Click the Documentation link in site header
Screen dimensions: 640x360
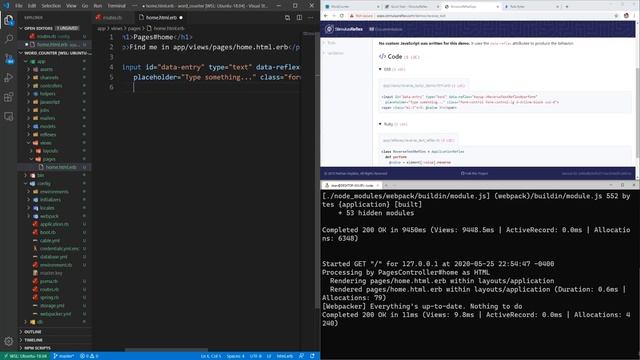(x=386, y=29)
